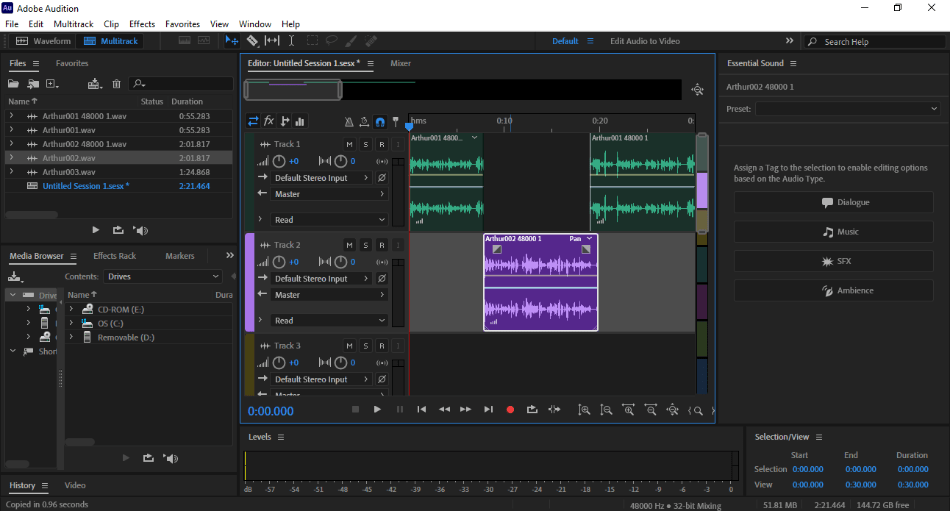Click Zoom In Time icon
The image size is (950, 511).
[628, 410]
